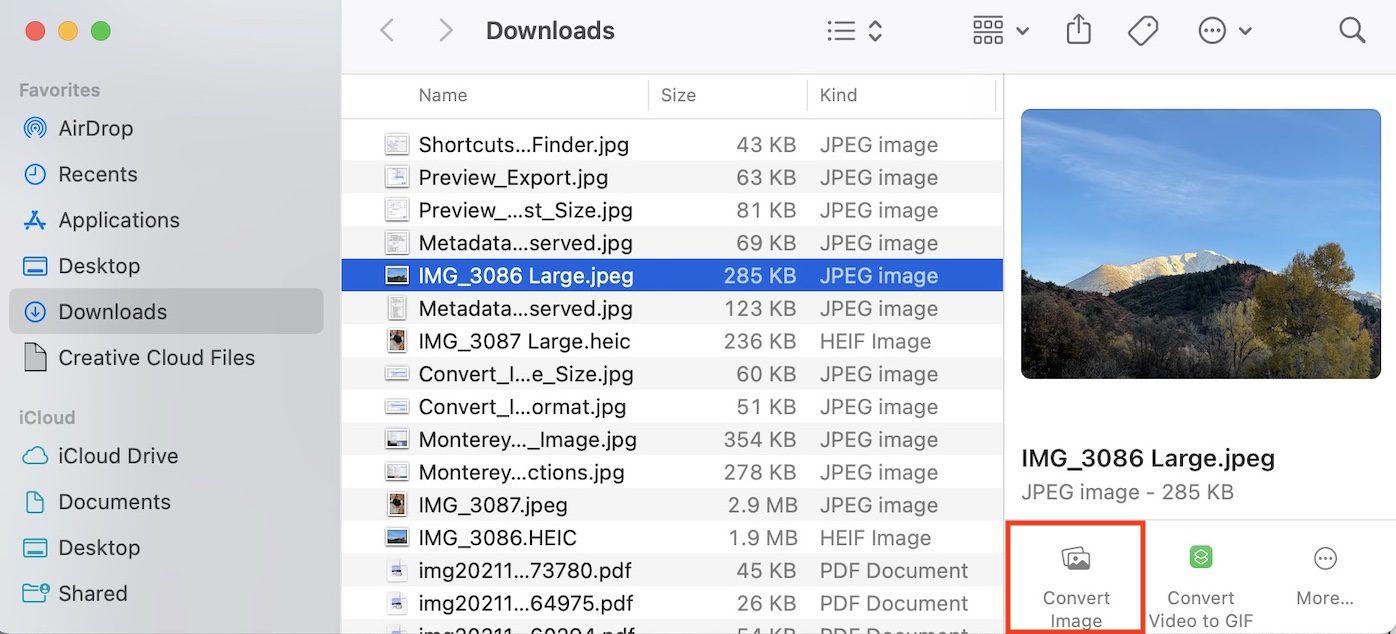
Task: Expand the ellipsis action menu dropdown
Action: click(x=1225, y=31)
